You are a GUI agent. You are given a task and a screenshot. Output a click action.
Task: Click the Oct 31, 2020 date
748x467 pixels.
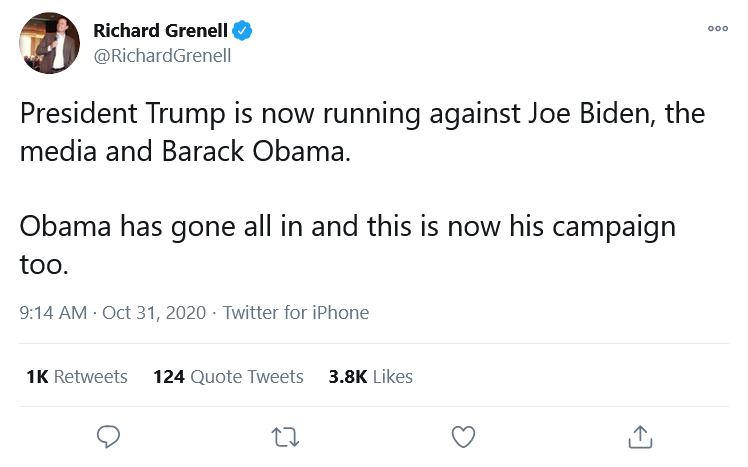154,313
